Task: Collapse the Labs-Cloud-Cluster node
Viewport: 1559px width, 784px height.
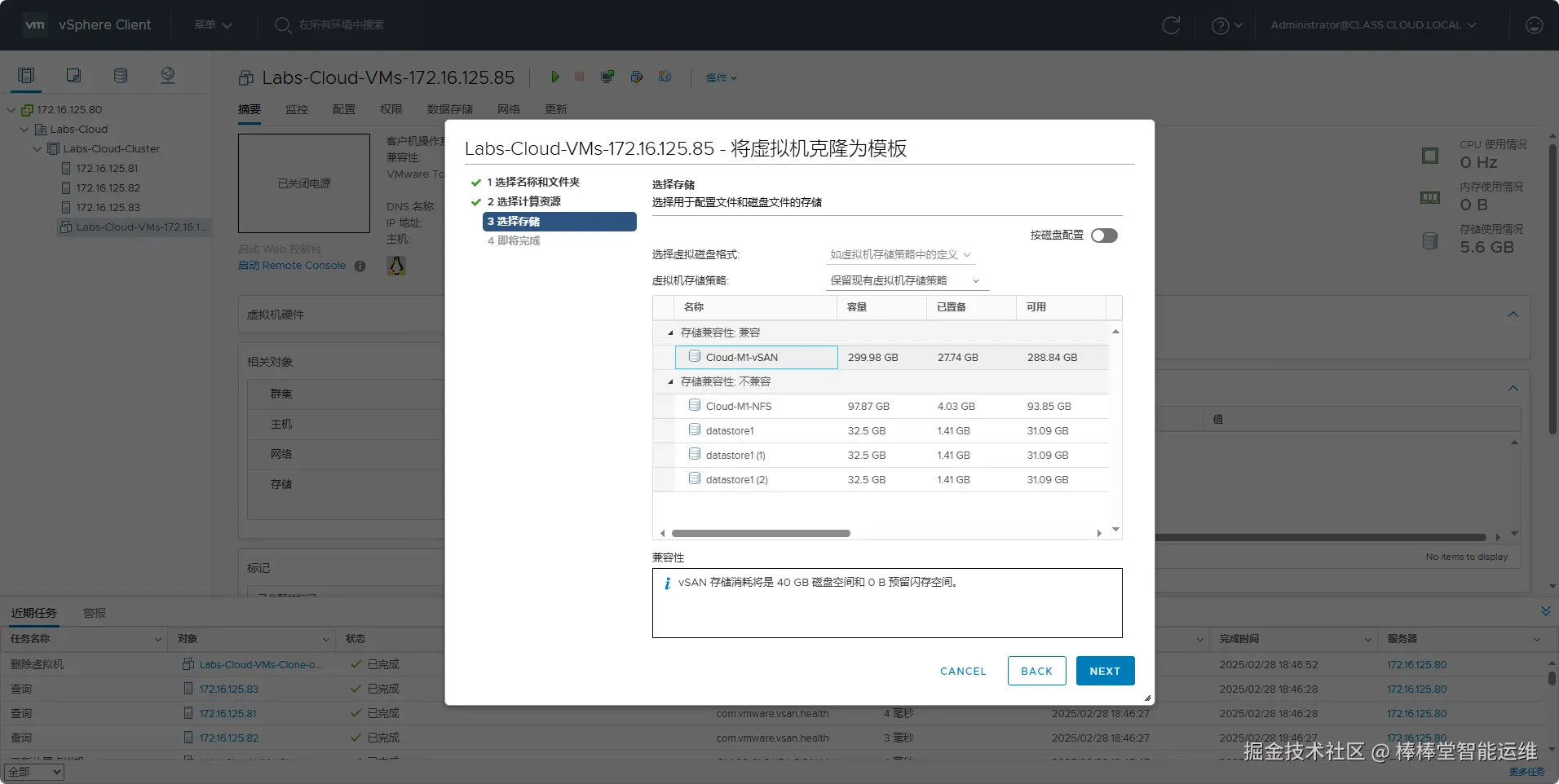Action: pyautogui.click(x=38, y=149)
